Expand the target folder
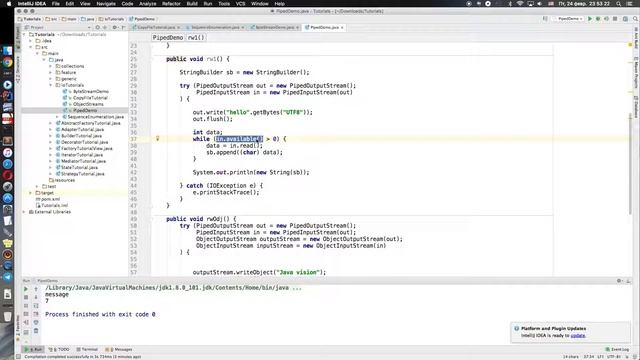The image size is (640, 360). pos(31,193)
